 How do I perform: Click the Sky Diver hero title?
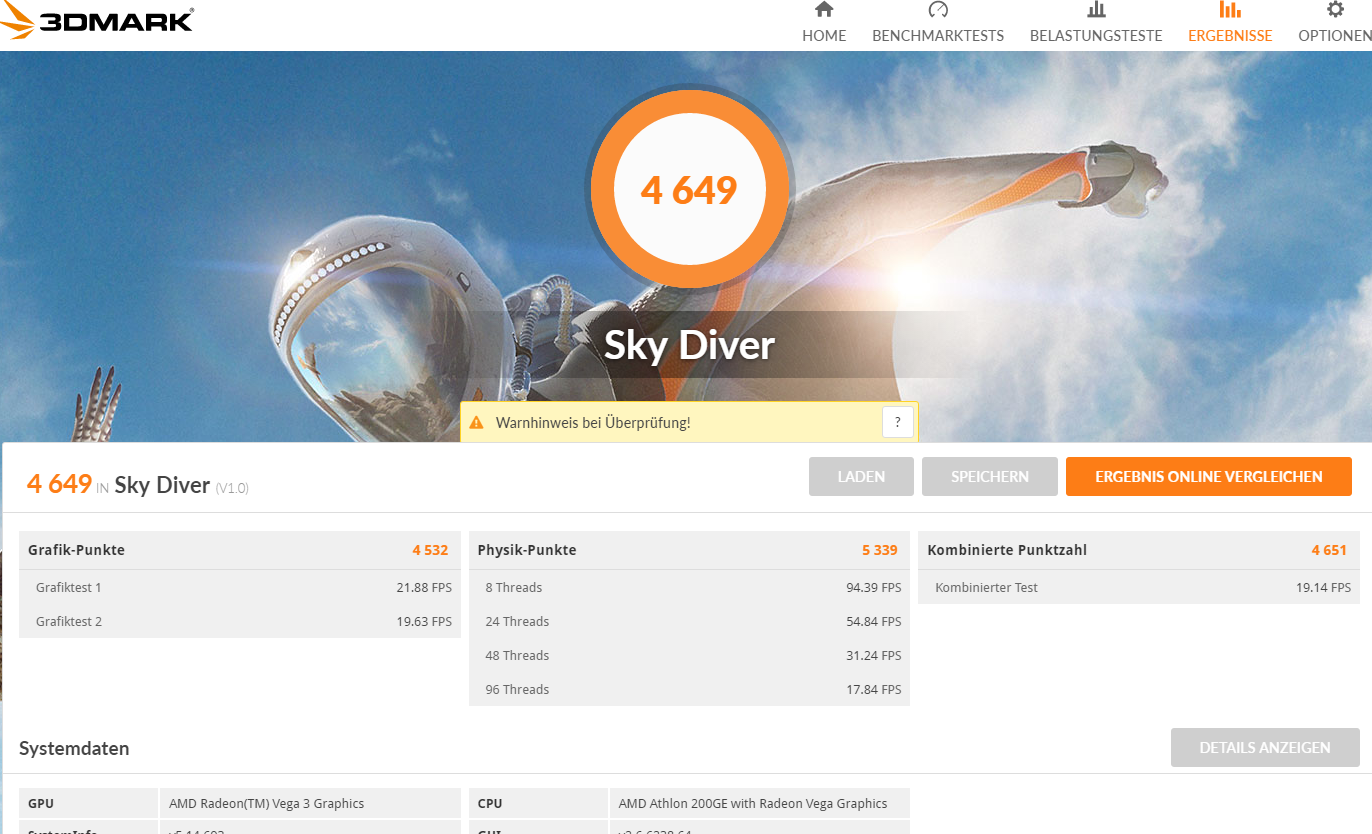point(689,345)
